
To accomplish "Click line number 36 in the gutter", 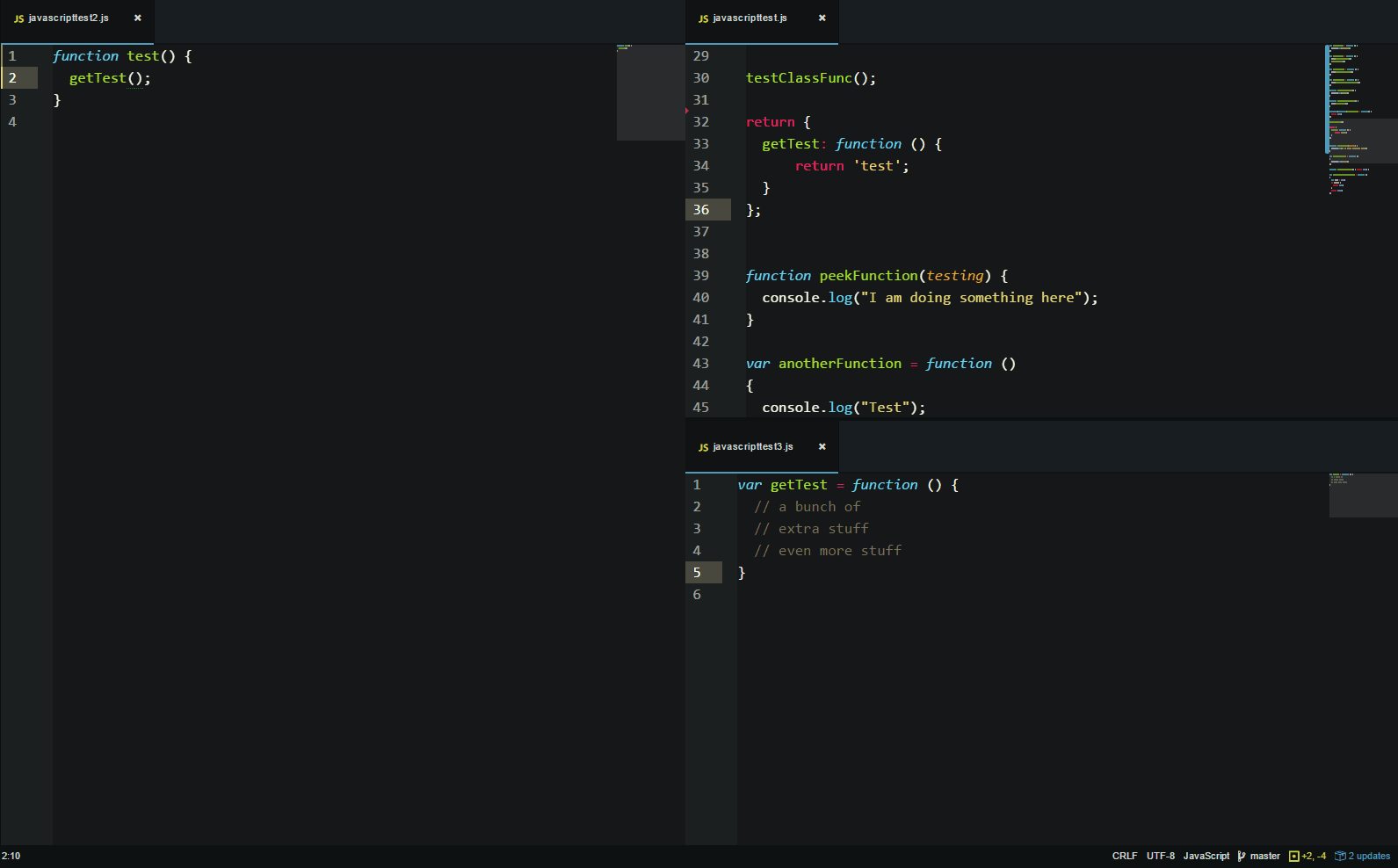I will coord(701,210).
